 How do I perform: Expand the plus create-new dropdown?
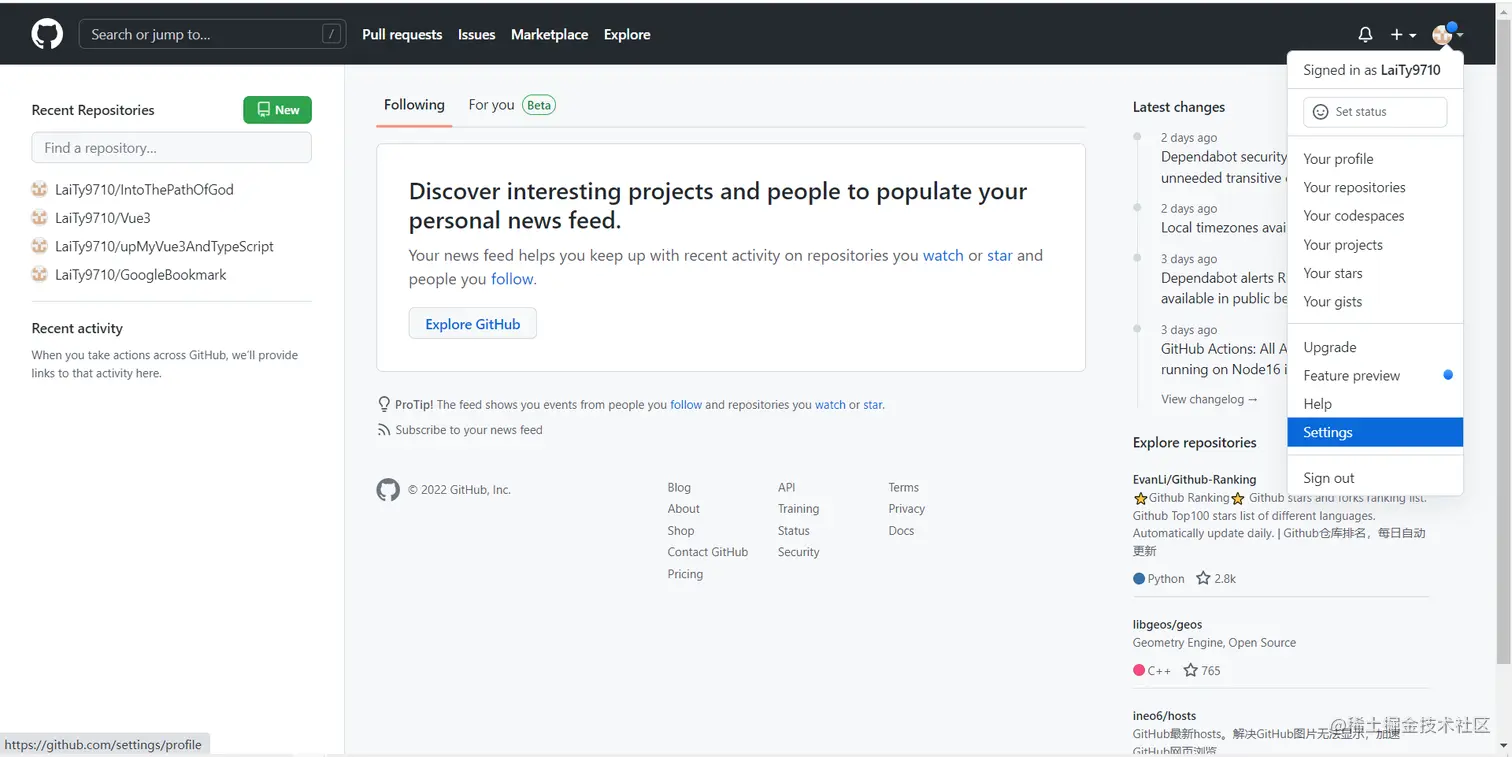tap(1403, 34)
